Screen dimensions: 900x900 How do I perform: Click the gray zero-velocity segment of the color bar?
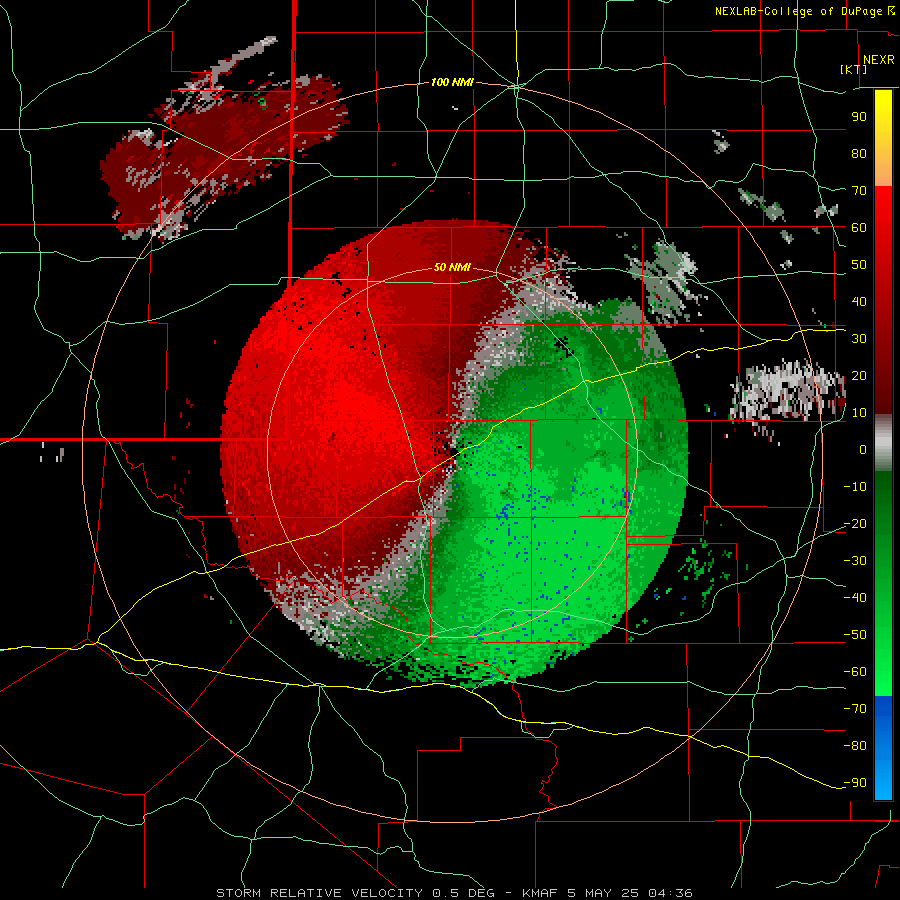(883, 443)
